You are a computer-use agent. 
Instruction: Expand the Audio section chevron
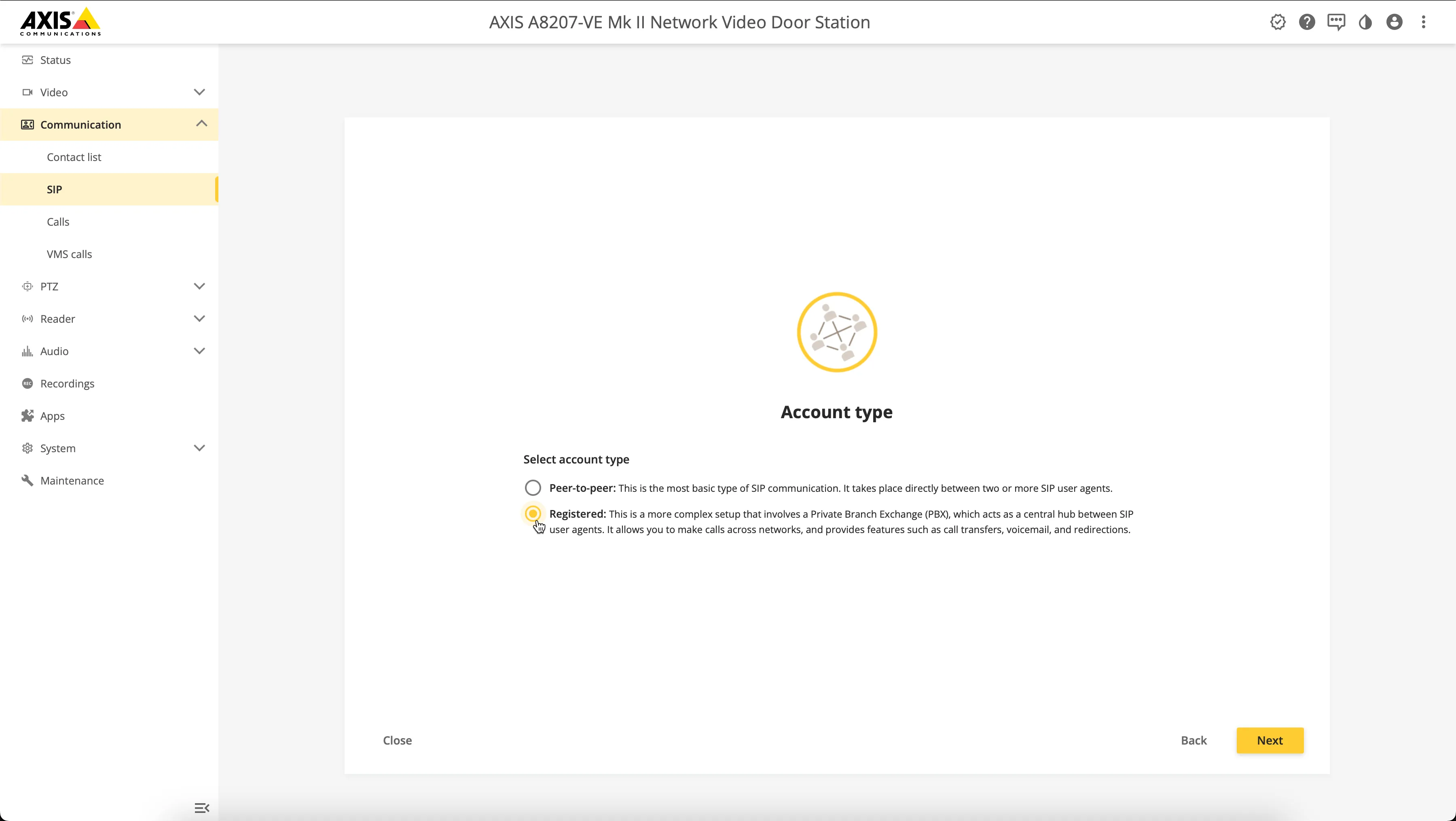199,351
